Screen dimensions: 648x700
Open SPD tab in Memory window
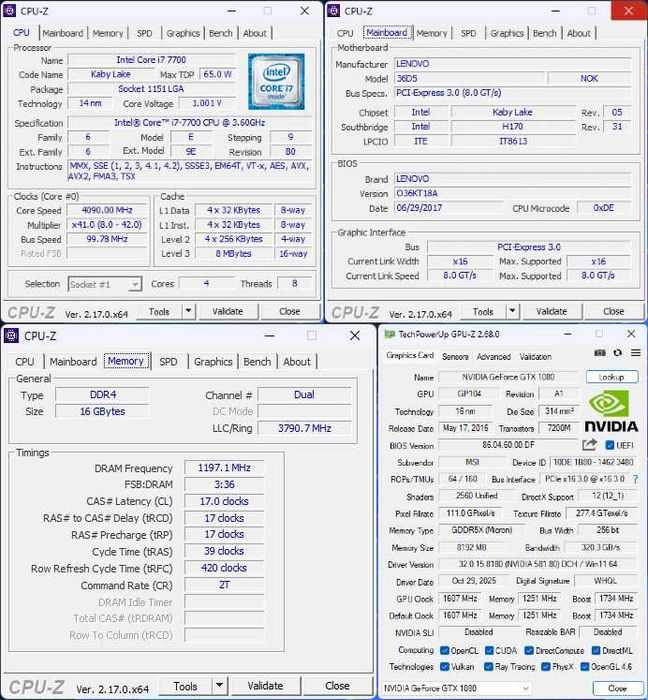pyautogui.click(x=168, y=362)
